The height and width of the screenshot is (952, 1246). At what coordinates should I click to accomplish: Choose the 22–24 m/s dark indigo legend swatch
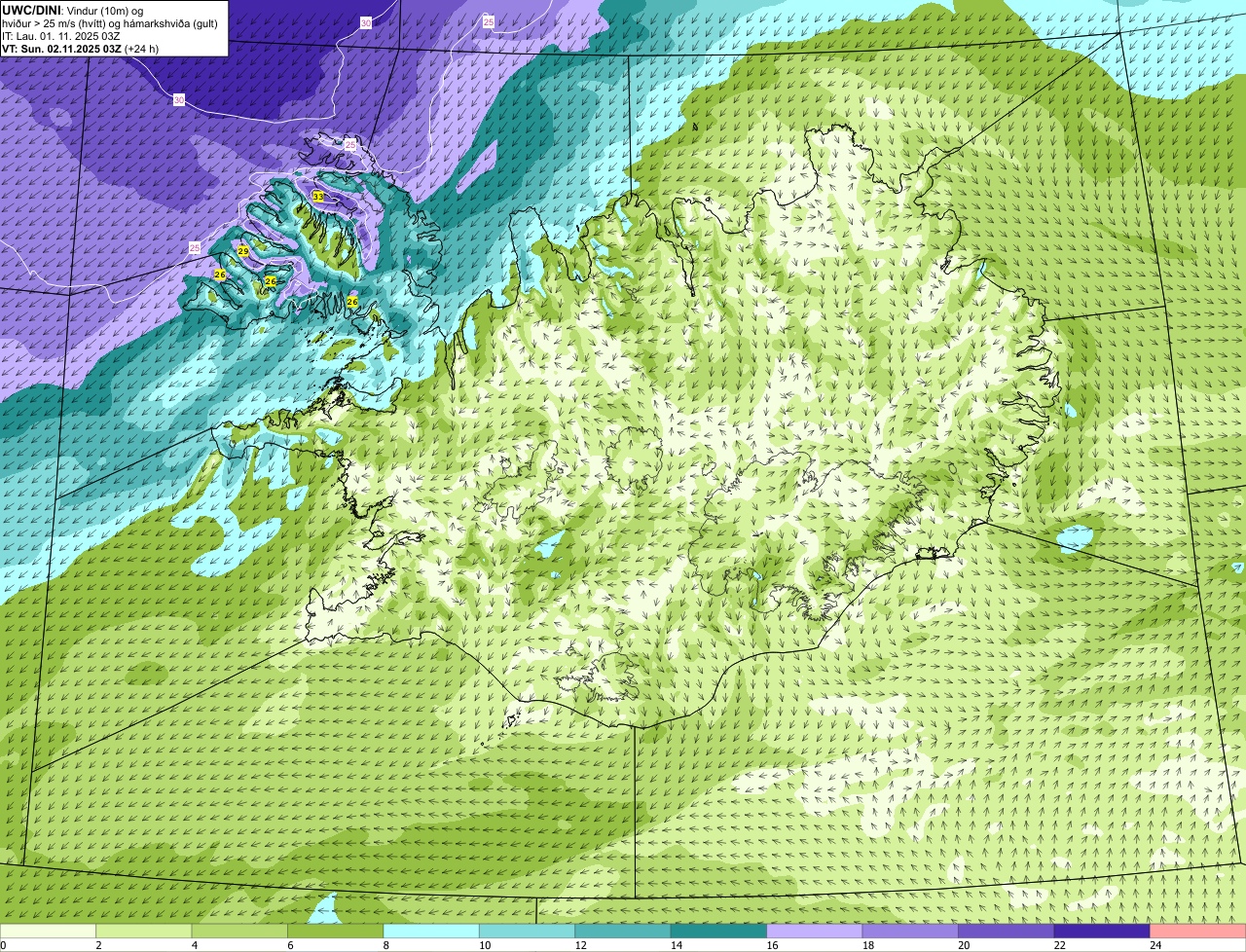click(1102, 932)
